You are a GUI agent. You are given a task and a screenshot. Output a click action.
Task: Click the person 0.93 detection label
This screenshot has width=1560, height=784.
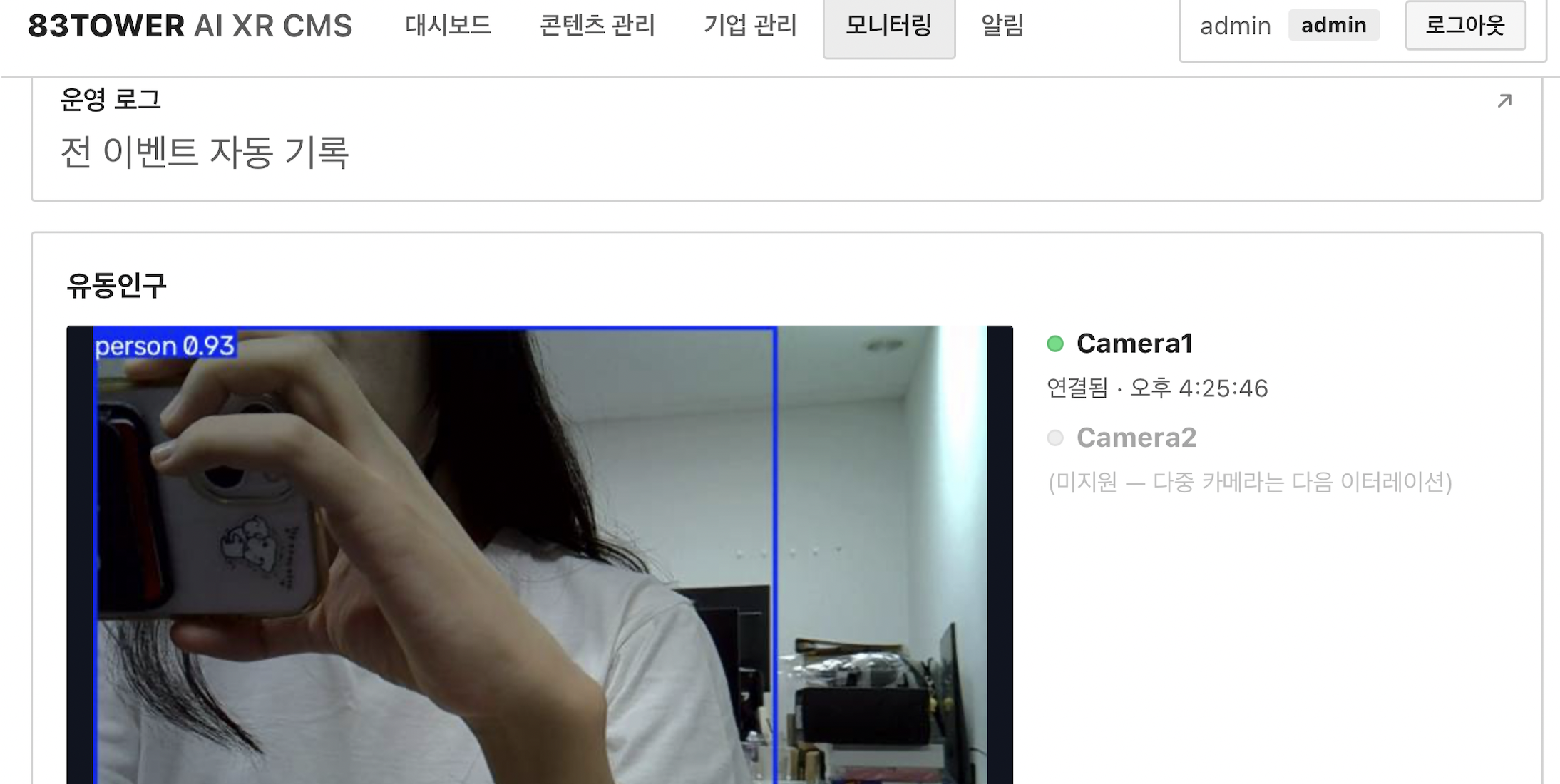[165, 346]
